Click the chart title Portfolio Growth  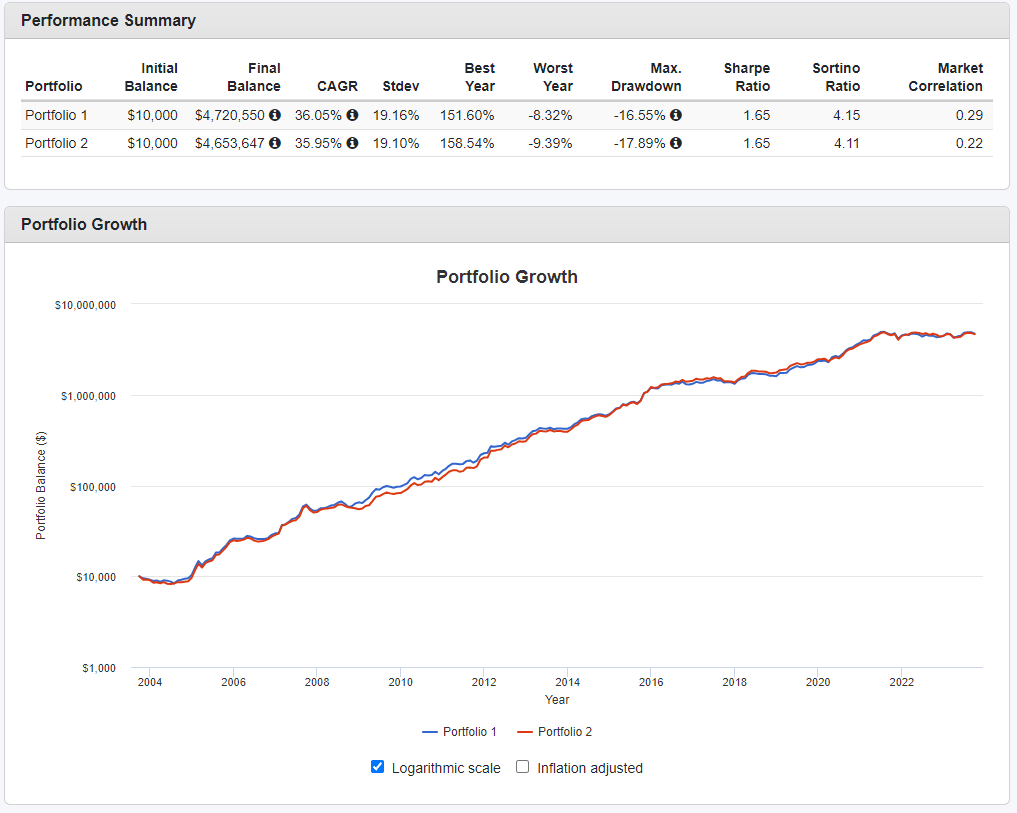[507, 277]
